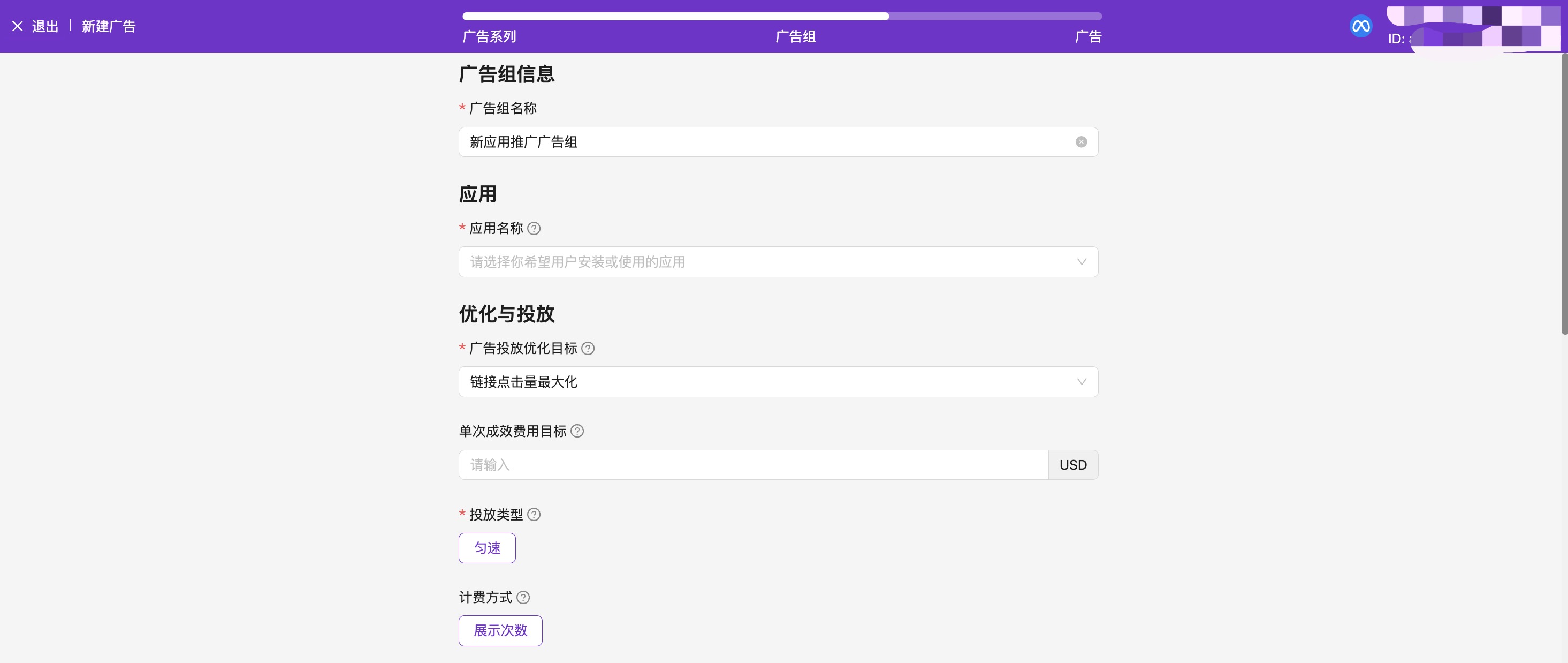The width and height of the screenshot is (1568, 663).
Task: Clear the ad group name field
Action: coord(1081,142)
